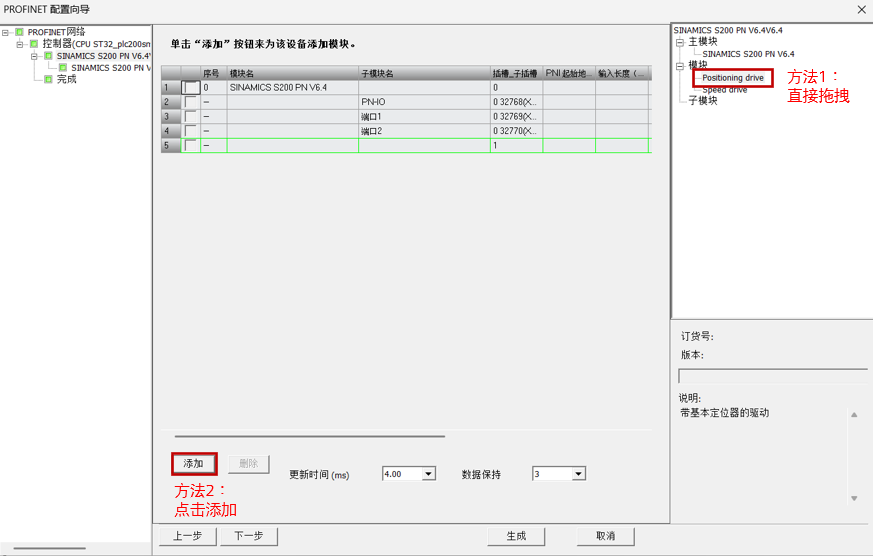Click the 序号 column header
875x557 pixels.
coord(213,74)
